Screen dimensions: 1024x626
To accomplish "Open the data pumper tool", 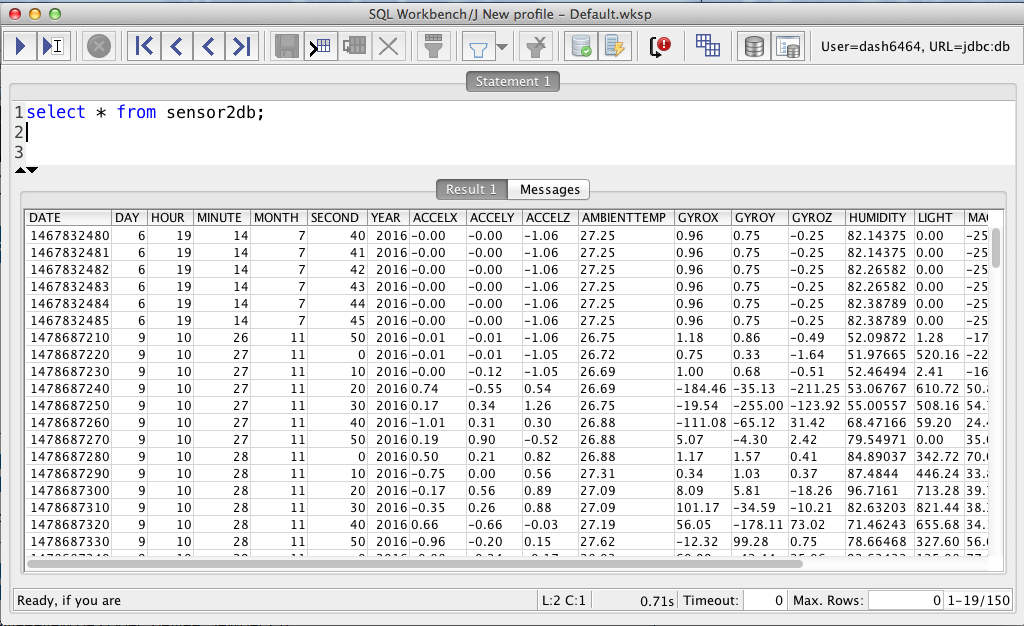I will tap(707, 45).
